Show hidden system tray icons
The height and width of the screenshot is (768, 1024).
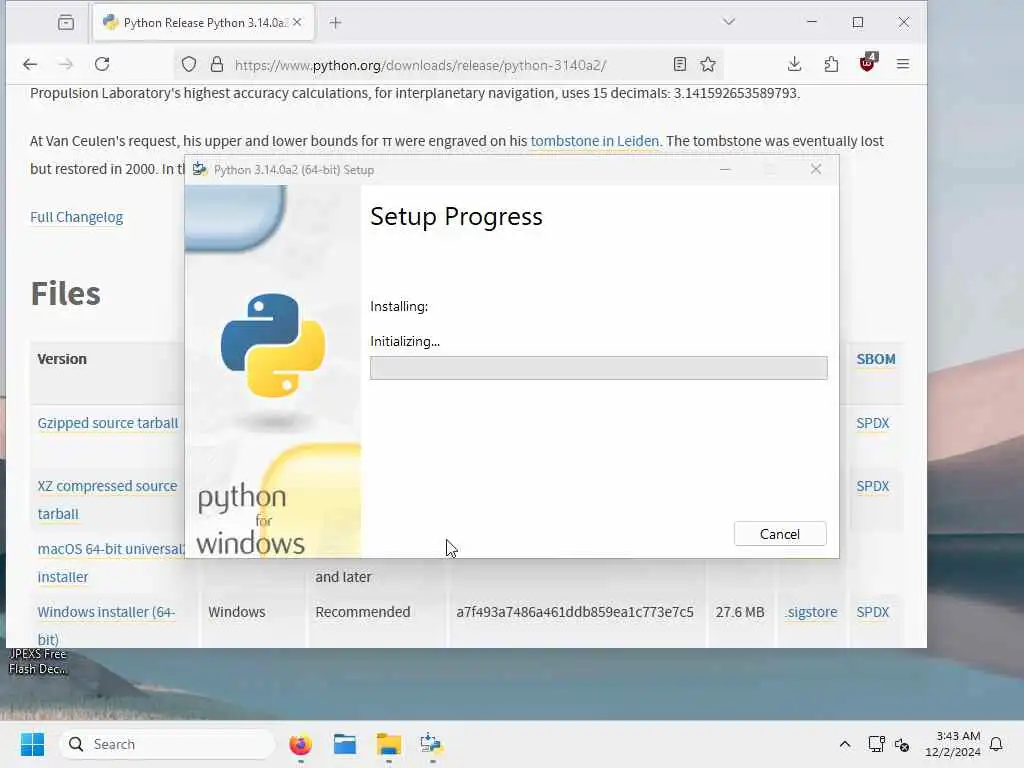pos(844,744)
